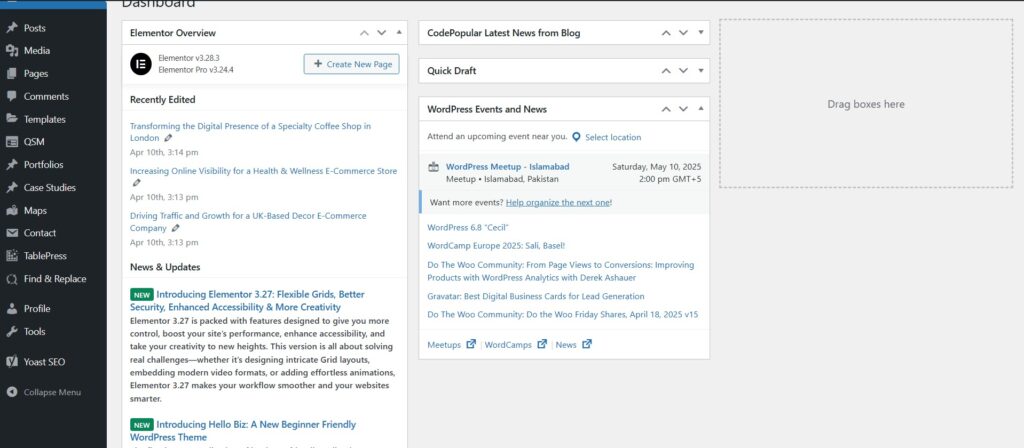
Task: Click Help organize the next one link
Action: [558, 202]
